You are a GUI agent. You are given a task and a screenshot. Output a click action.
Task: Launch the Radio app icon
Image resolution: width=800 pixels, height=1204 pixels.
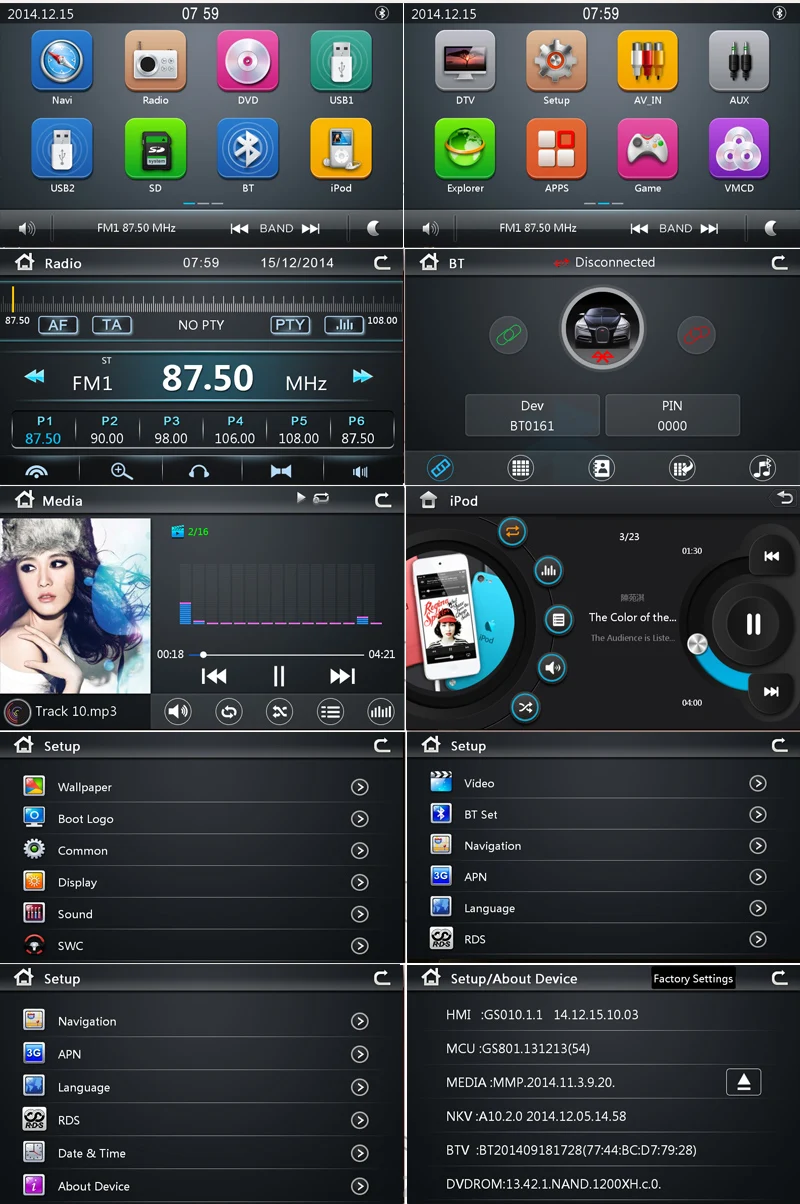[x=155, y=61]
